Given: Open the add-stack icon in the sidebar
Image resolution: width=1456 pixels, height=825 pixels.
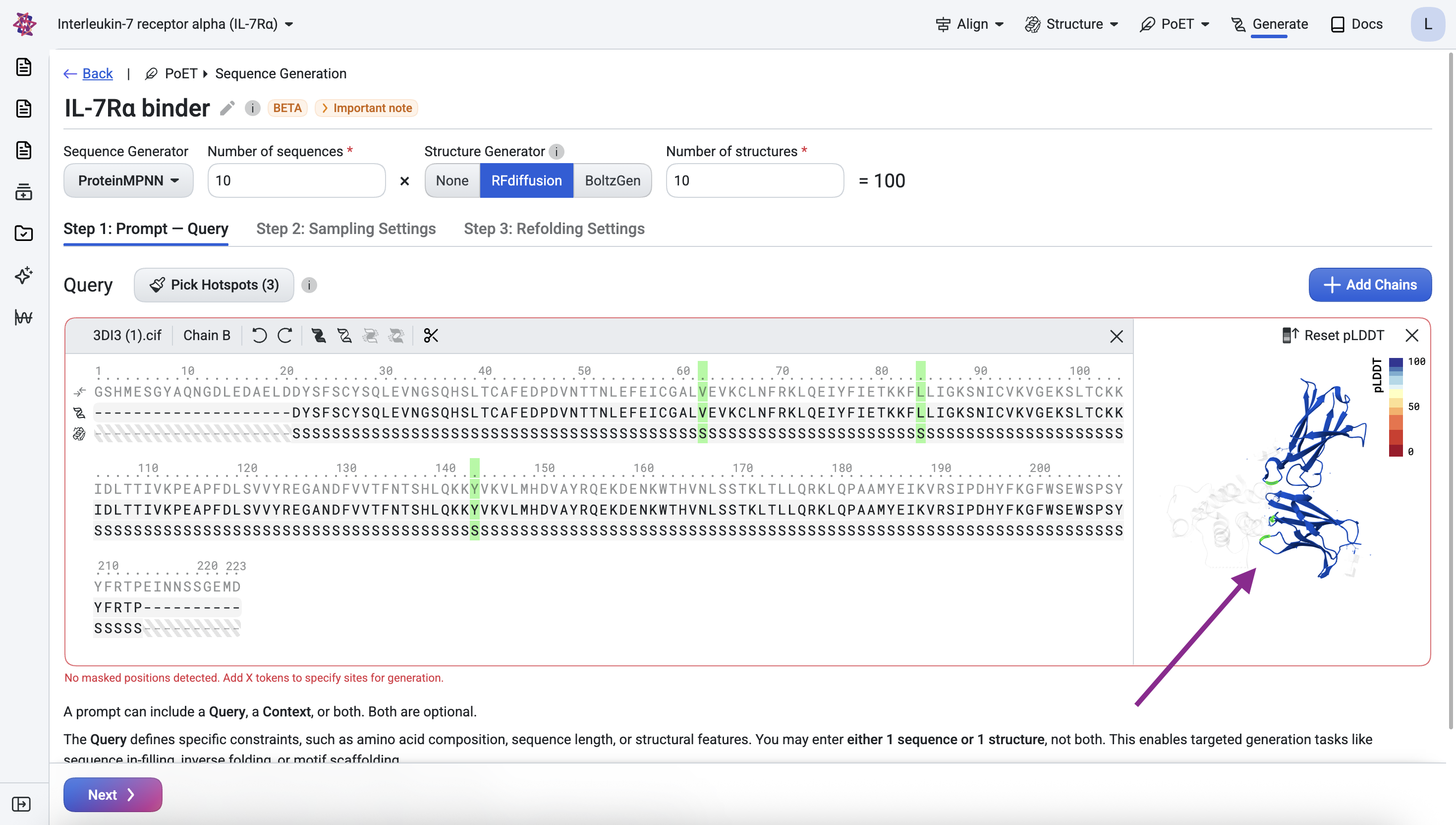Looking at the screenshot, I should click(24, 192).
